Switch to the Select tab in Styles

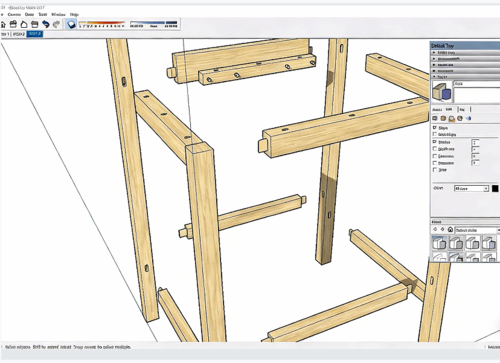coord(437,109)
